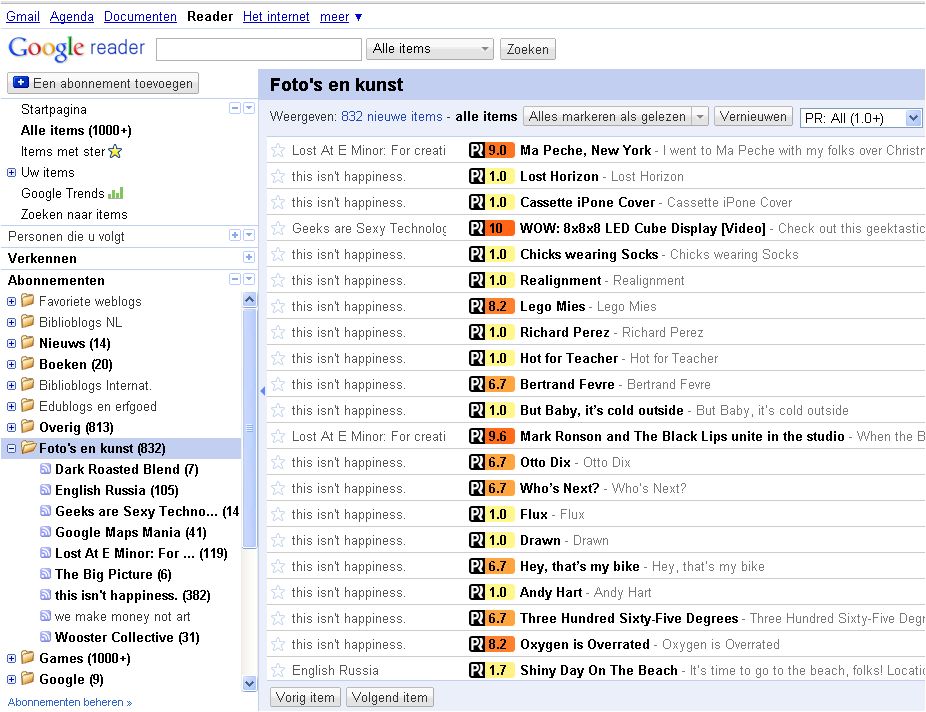Click the Google Reader logo
Screen dimensions: 926x712
click(x=76, y=48)
